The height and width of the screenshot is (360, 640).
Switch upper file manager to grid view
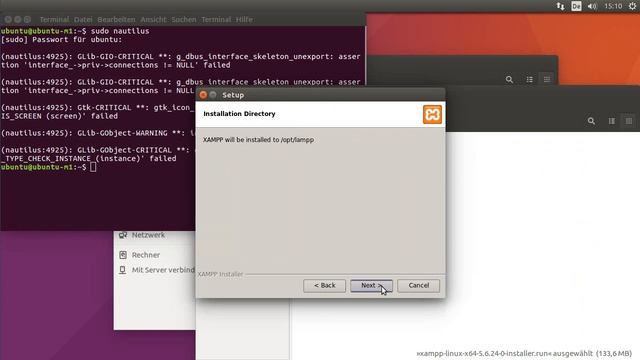[547, 79]
